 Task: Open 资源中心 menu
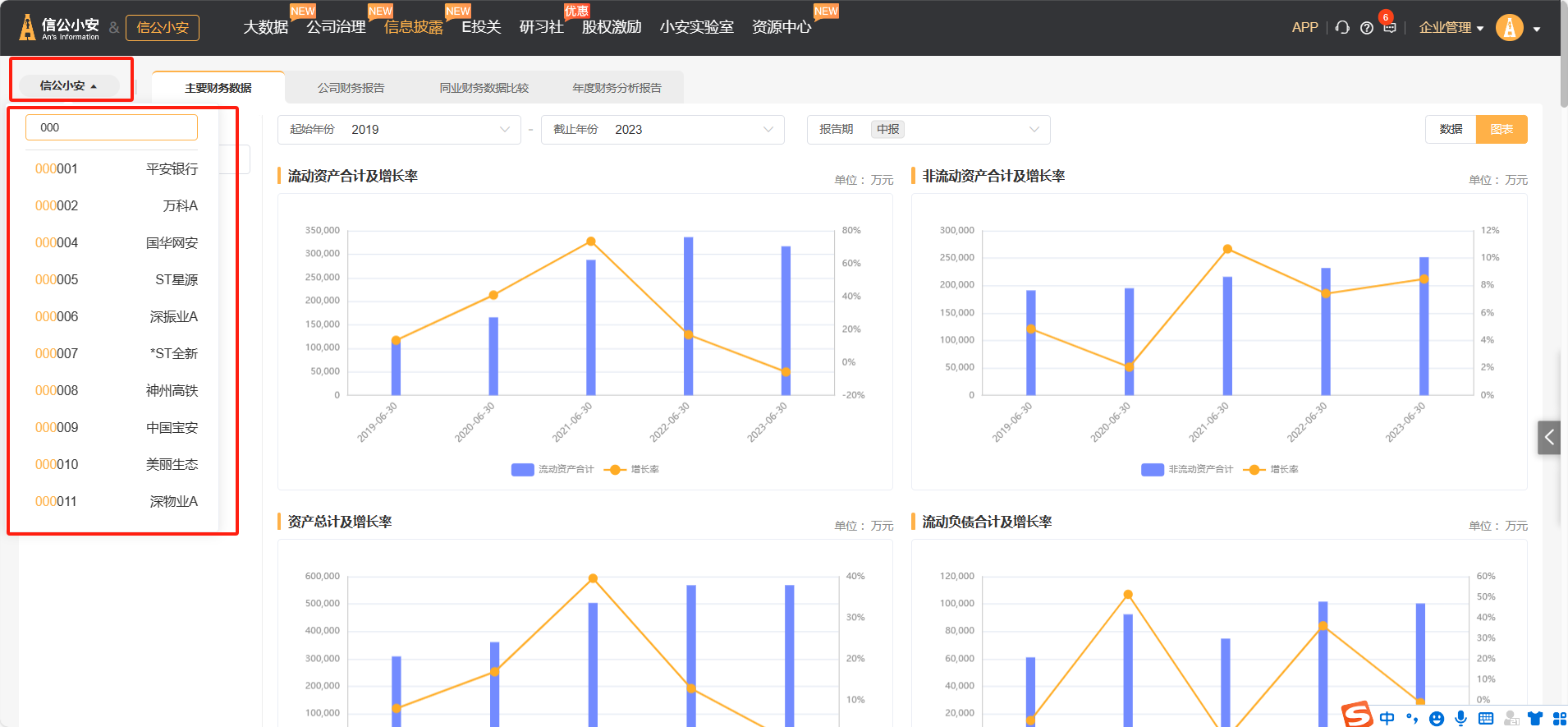(x=782, y=27)
